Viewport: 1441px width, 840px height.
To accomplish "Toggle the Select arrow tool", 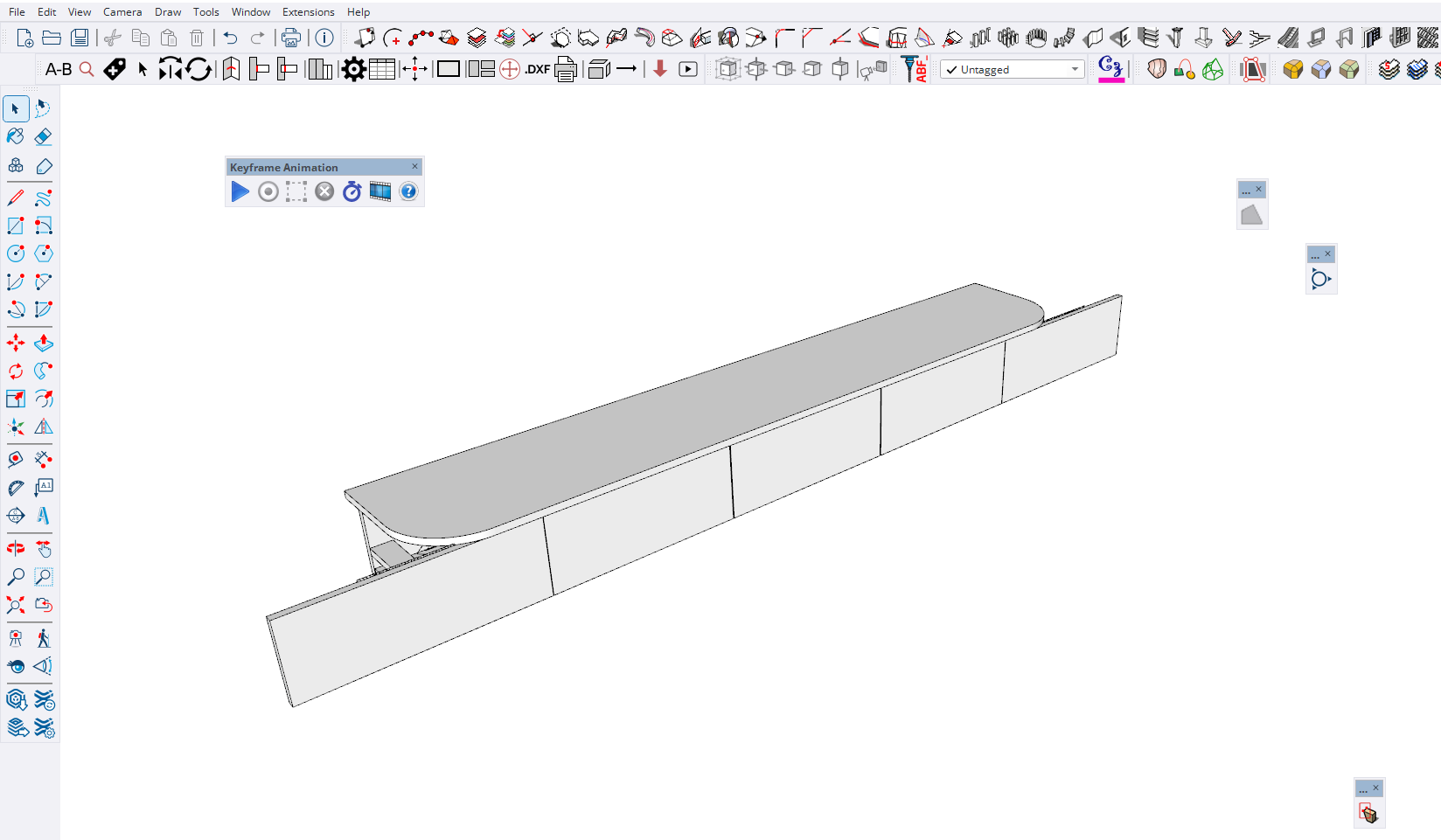I will click(16, 108).
